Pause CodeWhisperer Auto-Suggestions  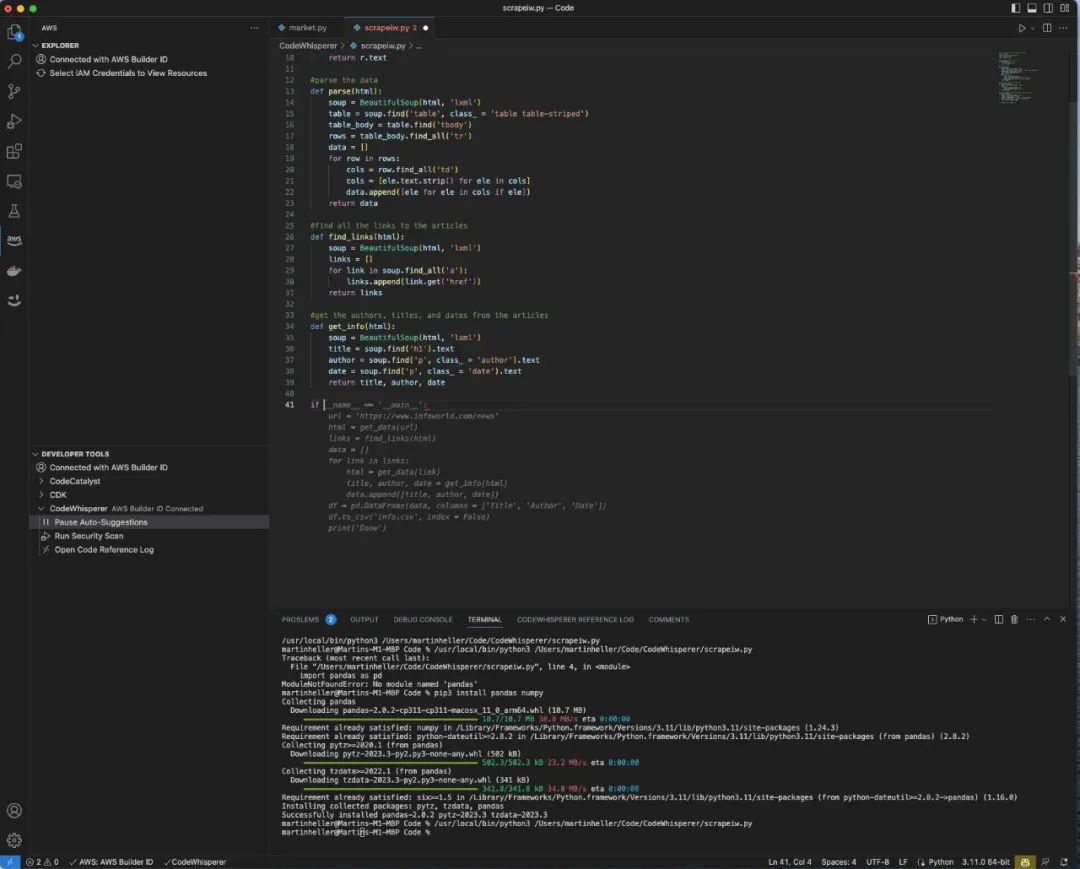tap(100, 522)
